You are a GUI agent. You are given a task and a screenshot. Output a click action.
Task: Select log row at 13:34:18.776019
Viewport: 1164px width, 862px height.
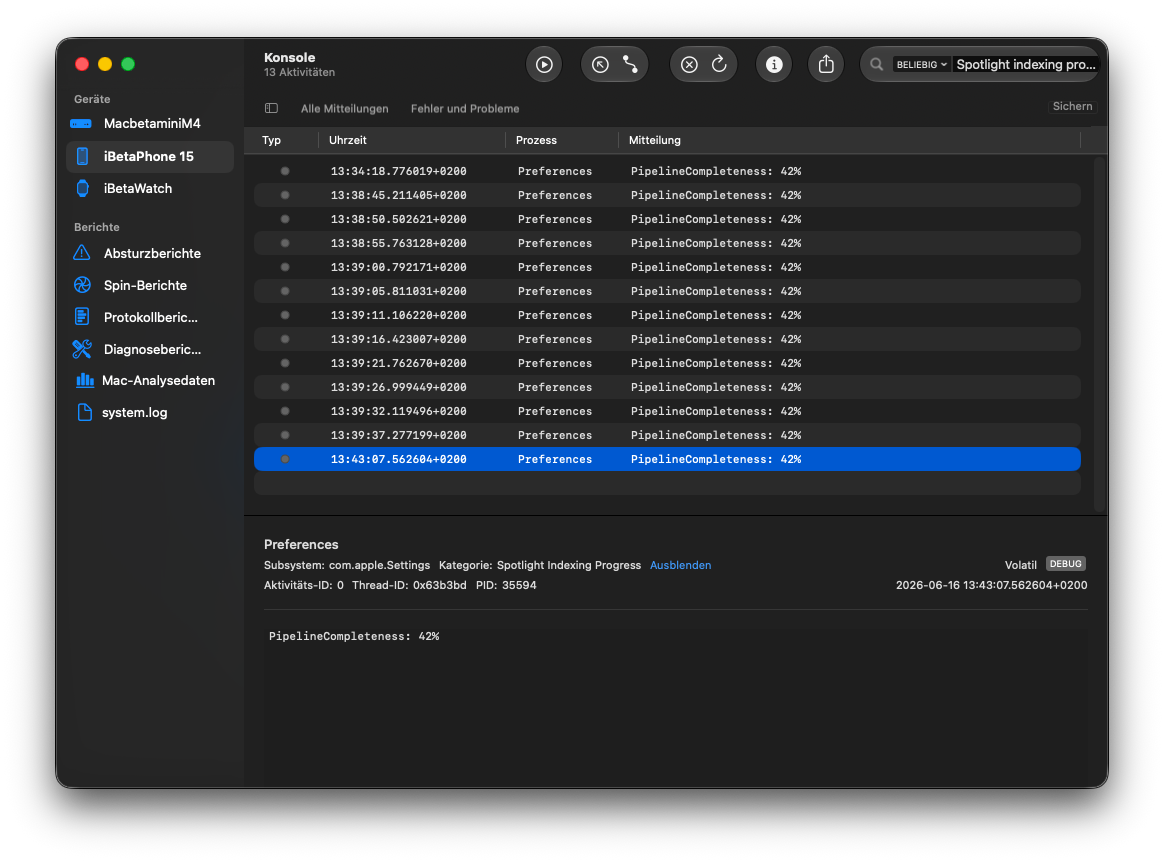point(667,172)
